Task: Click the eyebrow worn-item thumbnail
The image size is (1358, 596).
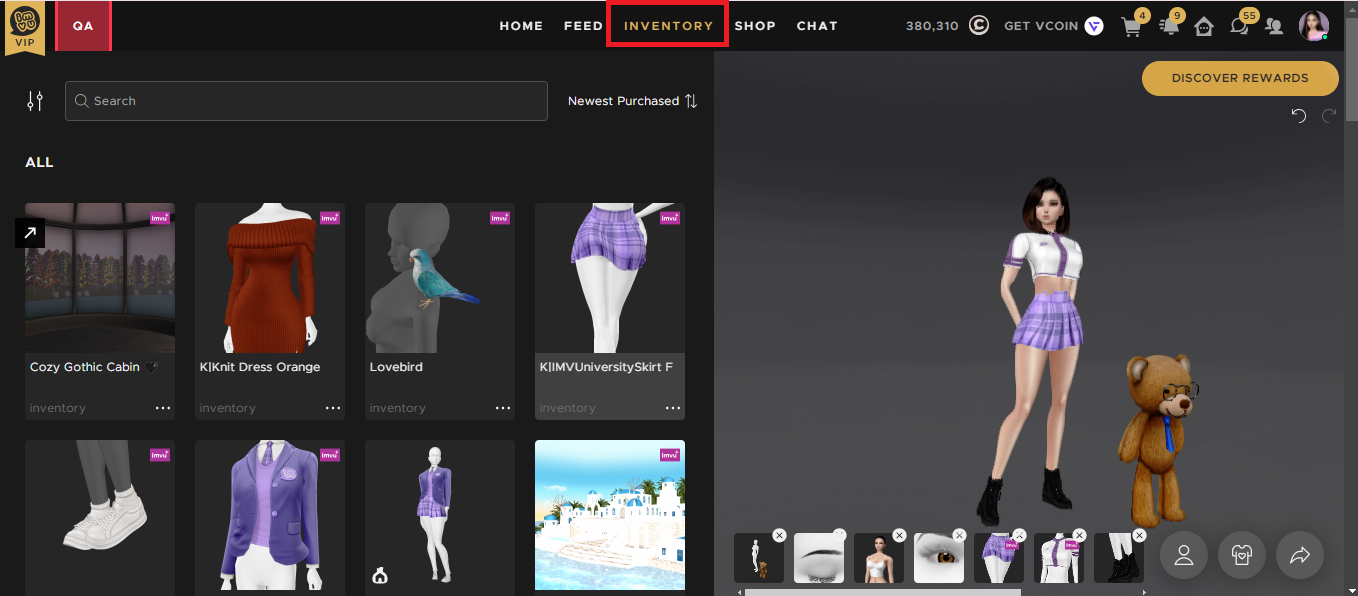Action: coord(818,558)
